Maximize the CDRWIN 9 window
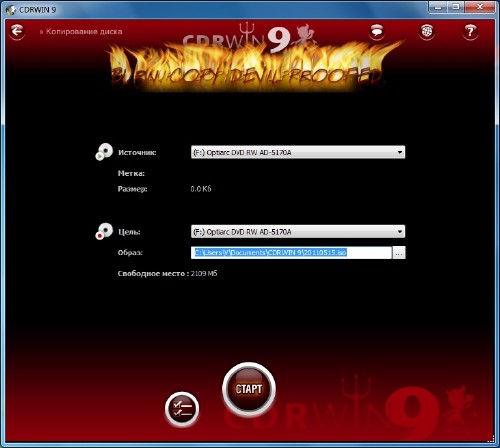The height and width of the screenshot is (448, 500). pyautogui.click(x=456, y=7)
